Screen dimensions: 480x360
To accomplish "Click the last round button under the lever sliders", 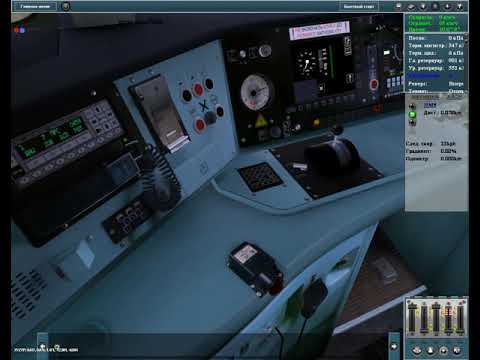I will (x=457, y=350).
